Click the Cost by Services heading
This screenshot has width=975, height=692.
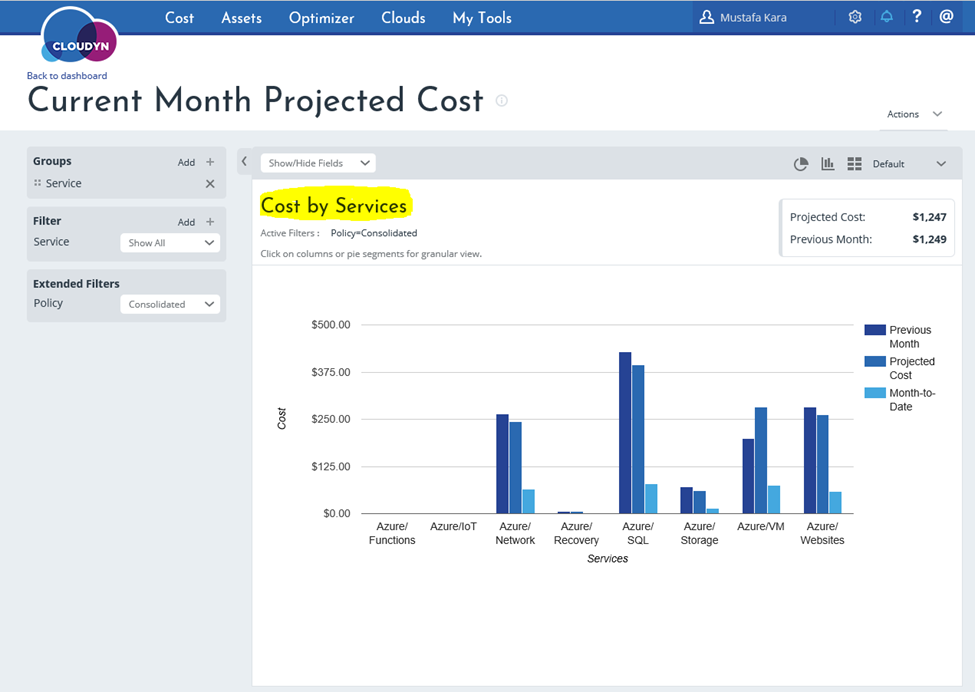click(334, 205)
